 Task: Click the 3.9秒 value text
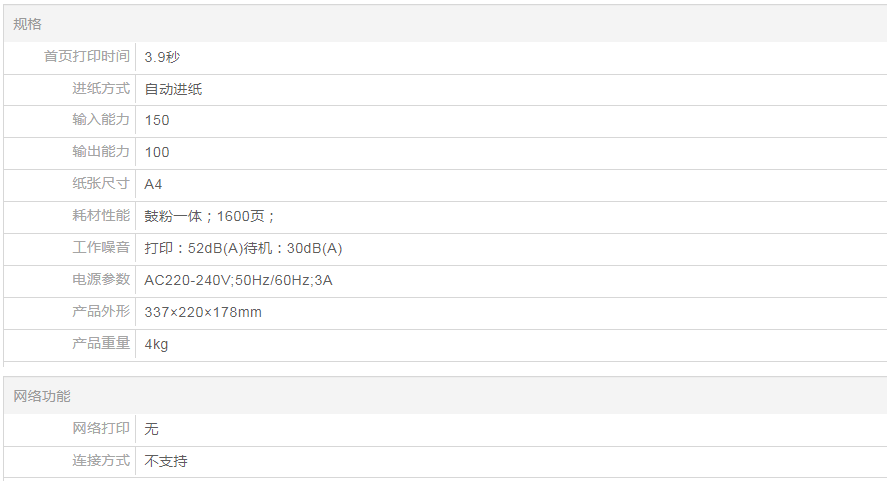(x=162, y=57)
